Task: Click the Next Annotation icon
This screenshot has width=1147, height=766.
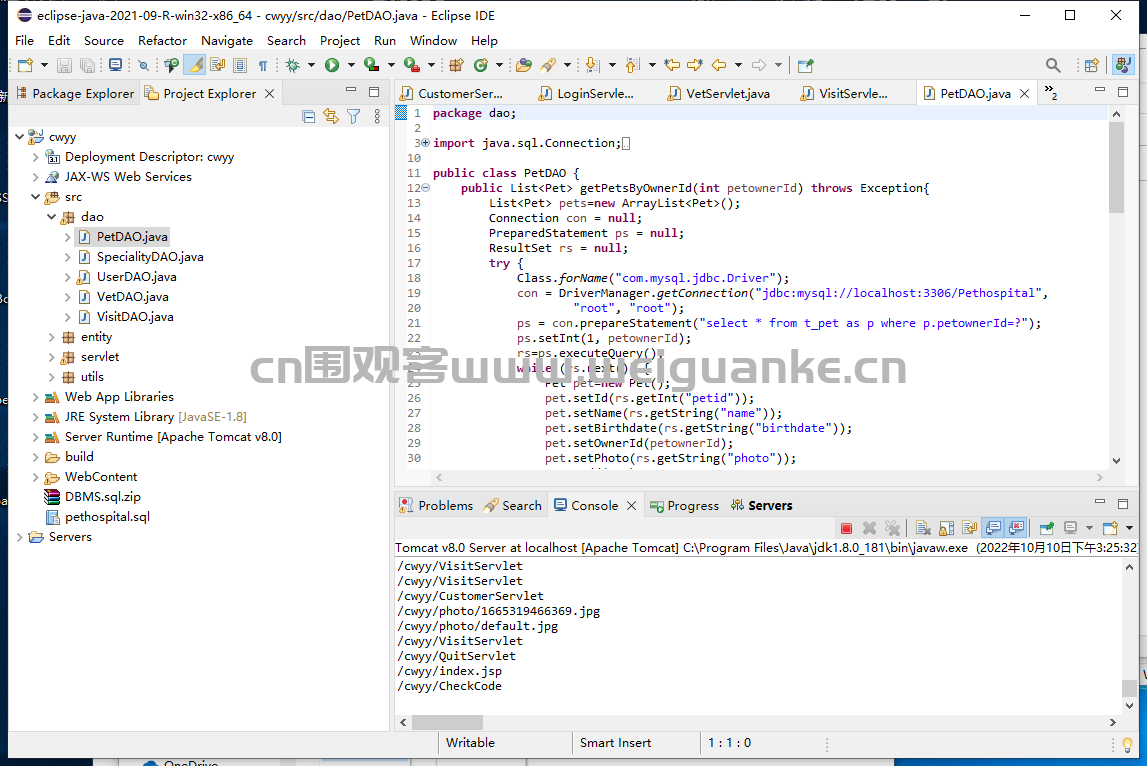Action: (593, 65)
